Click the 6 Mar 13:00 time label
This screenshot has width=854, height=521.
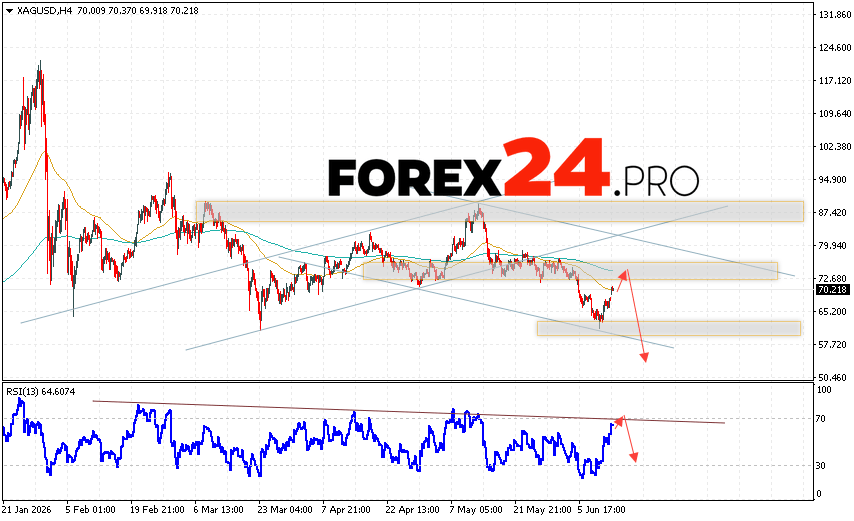coord(218,510)
